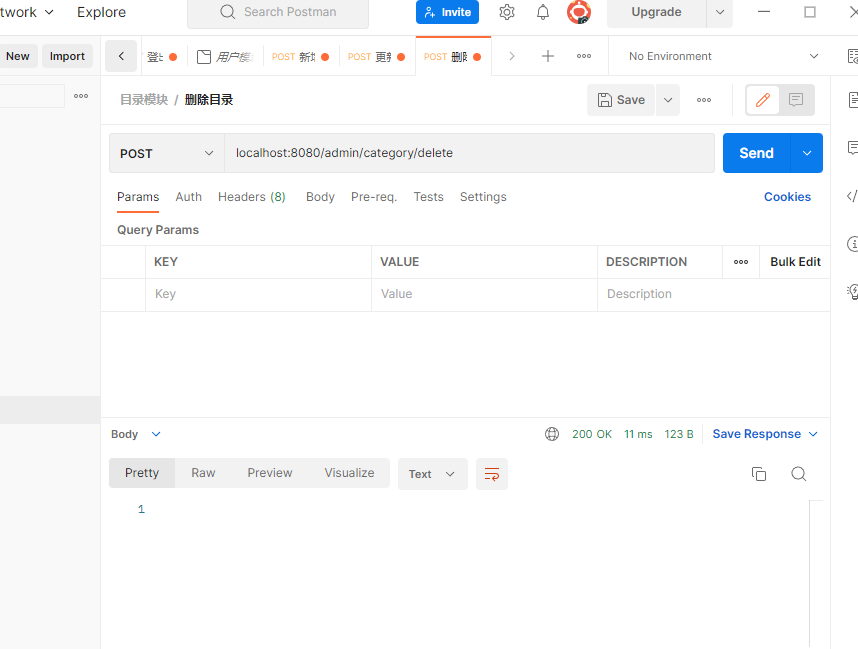
Task: Select Raw response view
Action: [x=203, y=473]
